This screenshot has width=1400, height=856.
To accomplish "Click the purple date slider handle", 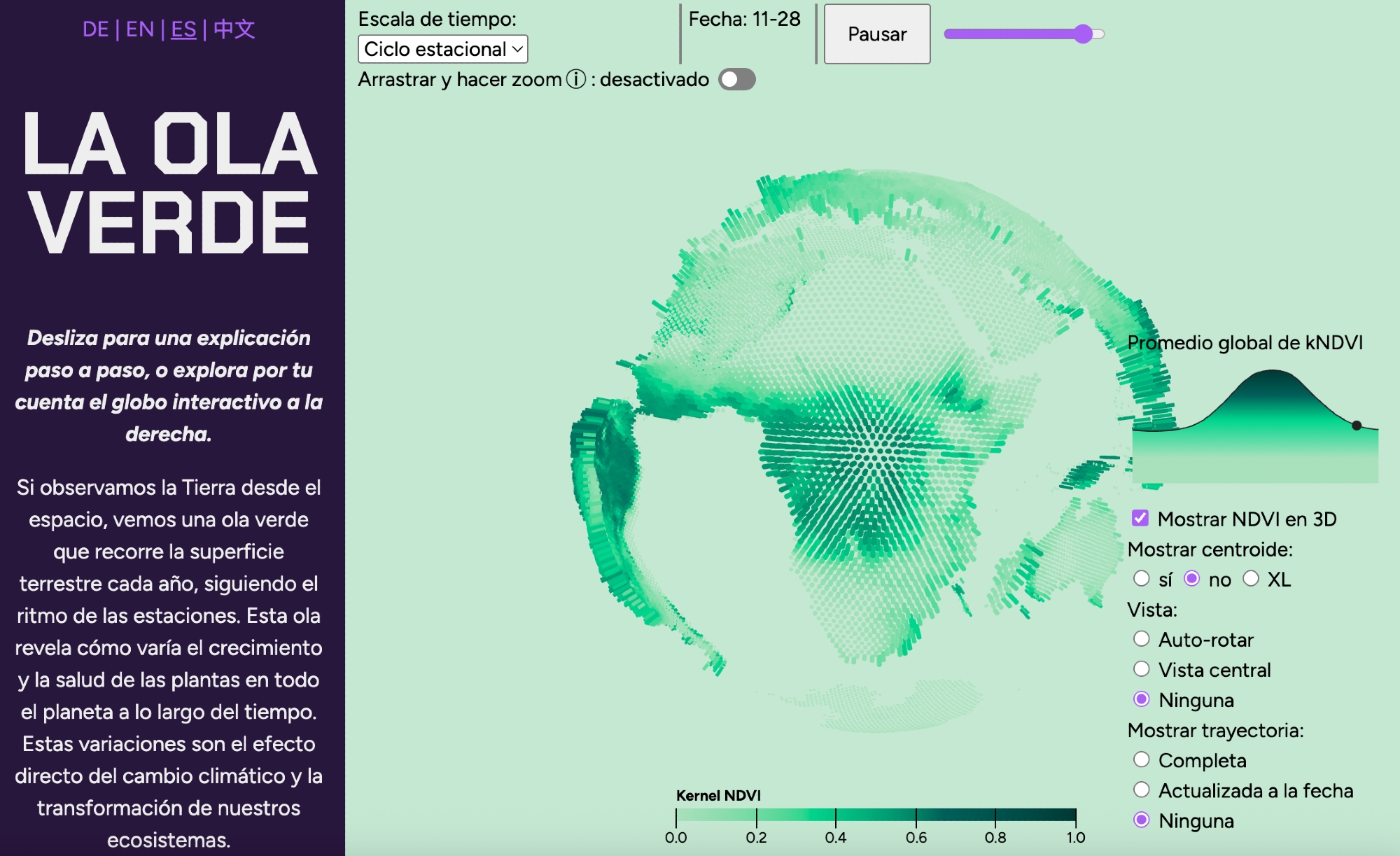I will [x=1083, y=34].
